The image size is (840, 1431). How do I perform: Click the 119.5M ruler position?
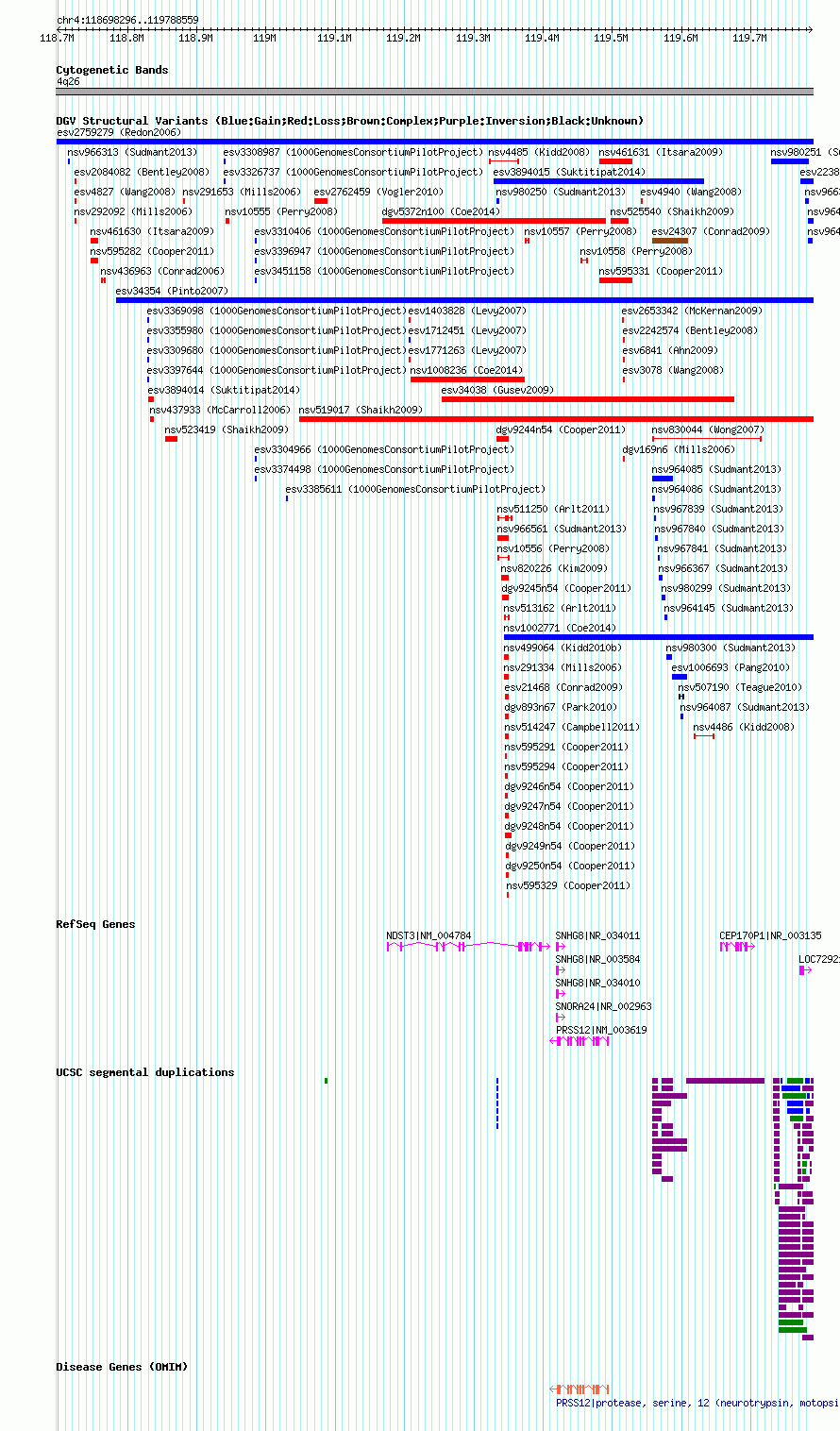tap(611, 38)
